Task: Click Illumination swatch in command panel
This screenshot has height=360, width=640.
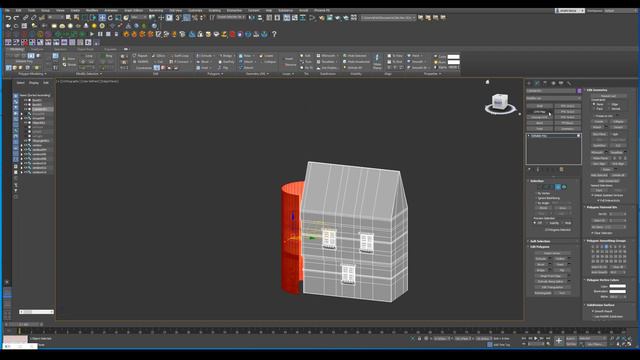Action: (618, 291)
